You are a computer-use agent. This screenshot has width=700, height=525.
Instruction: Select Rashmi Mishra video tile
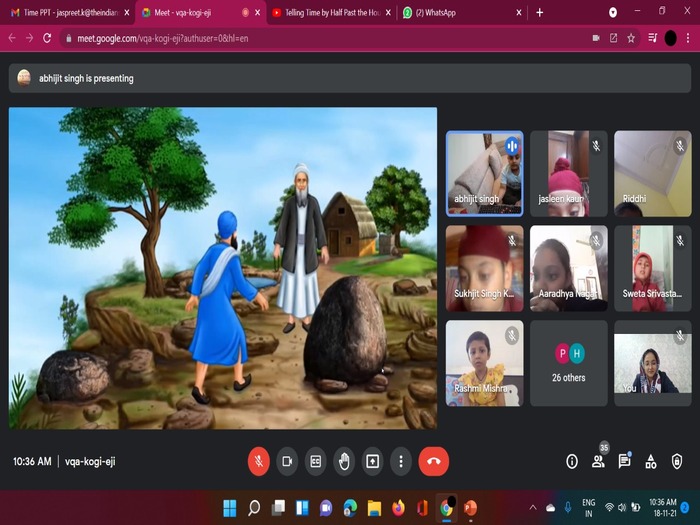click(484, 363)
